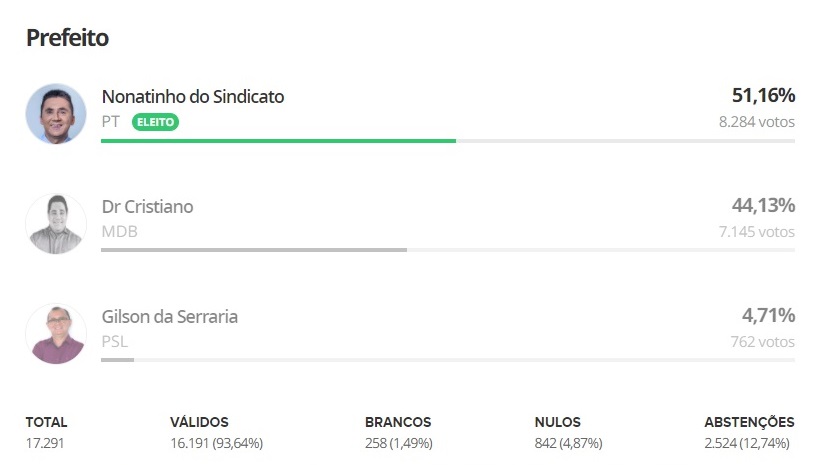Click Dr Cristiano's grayscale candidate photo
This screenshot has height=465, width=821.
coord(56,224)
